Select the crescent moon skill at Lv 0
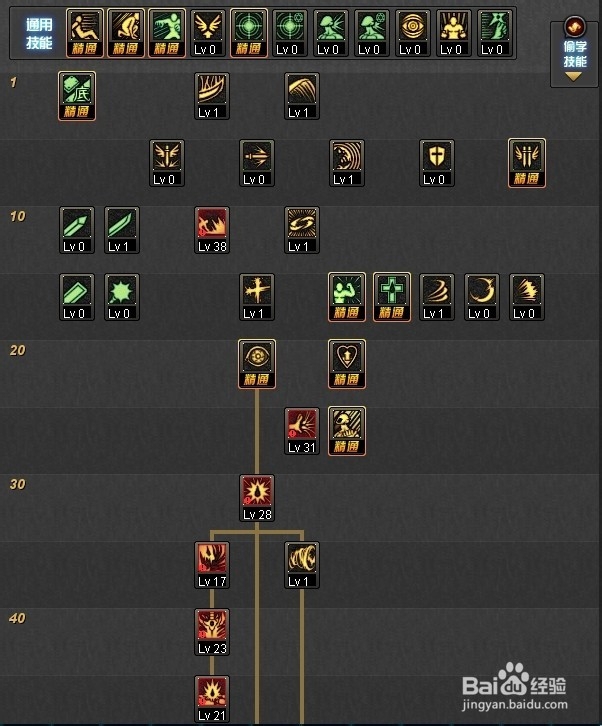The height and width of the screenshot is (726, 602). coord(482,297)
